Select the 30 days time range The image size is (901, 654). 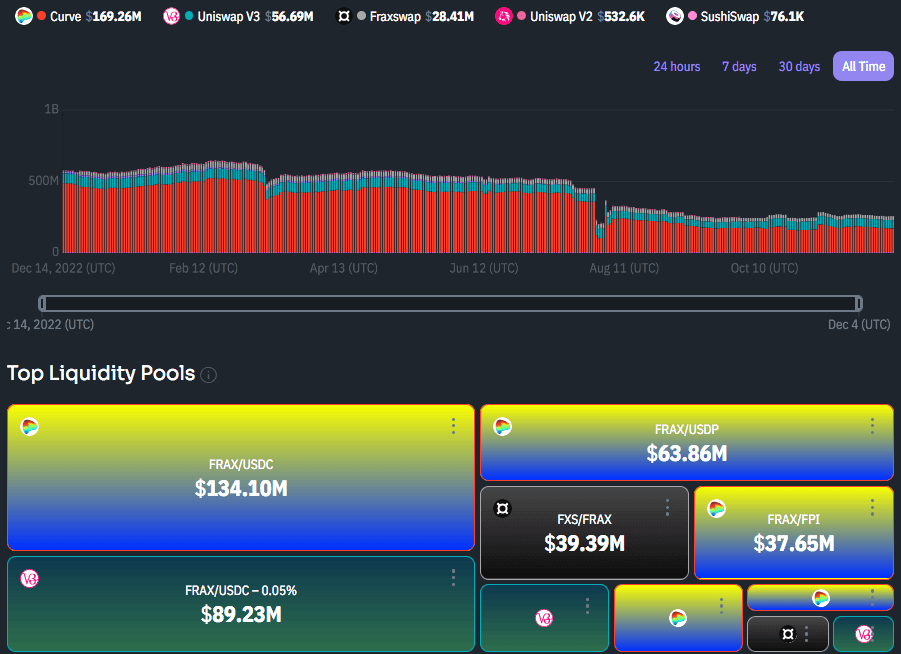point(799,67)
